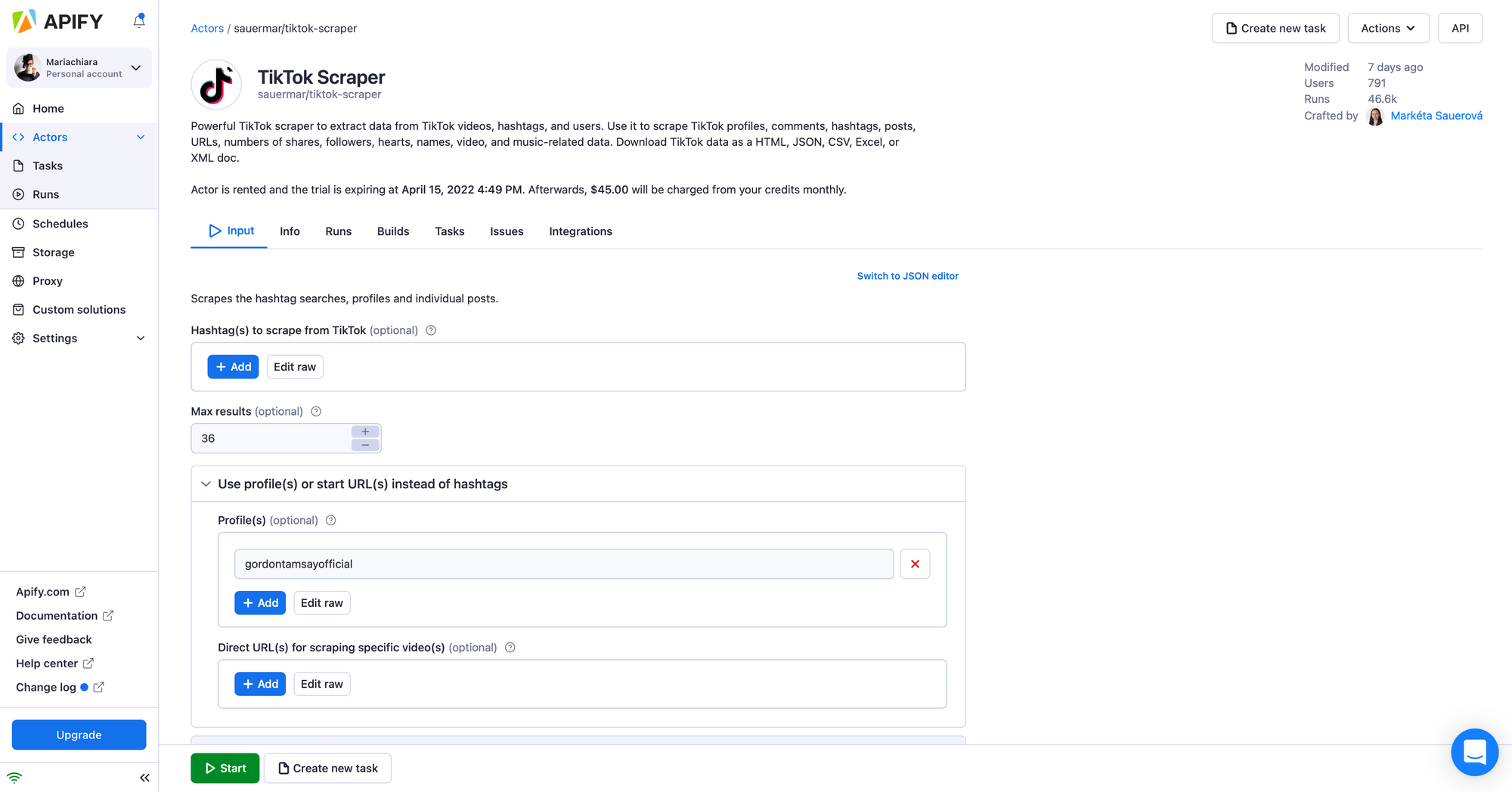The width and height of the screenshot is (1512, 792).
Task: Click the API button
Action: click(x=1460, y=28)
